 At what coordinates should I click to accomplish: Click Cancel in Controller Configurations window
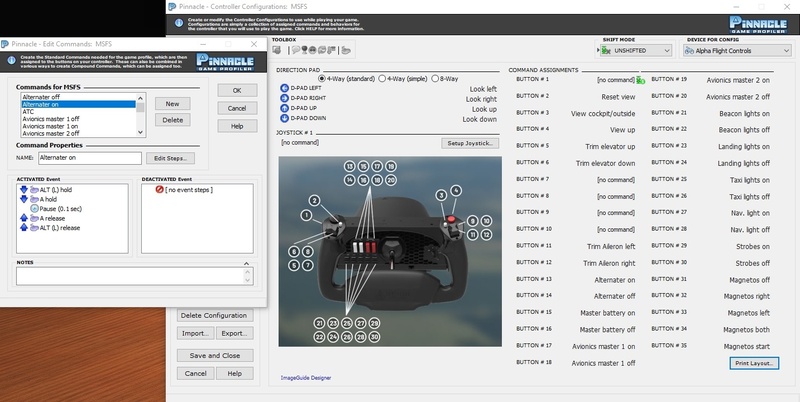point(195,373)
